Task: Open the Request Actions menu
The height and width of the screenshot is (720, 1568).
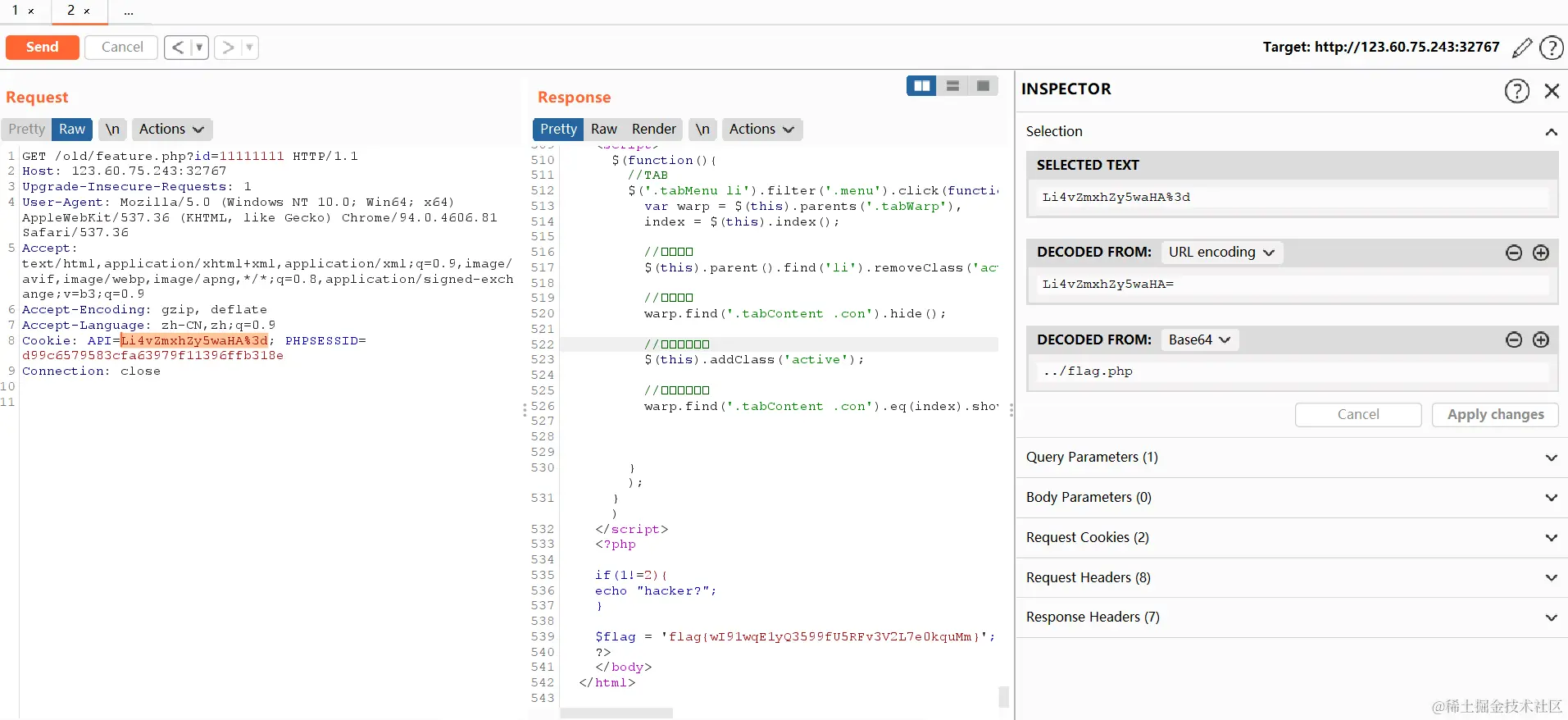Action: [171, 130]
